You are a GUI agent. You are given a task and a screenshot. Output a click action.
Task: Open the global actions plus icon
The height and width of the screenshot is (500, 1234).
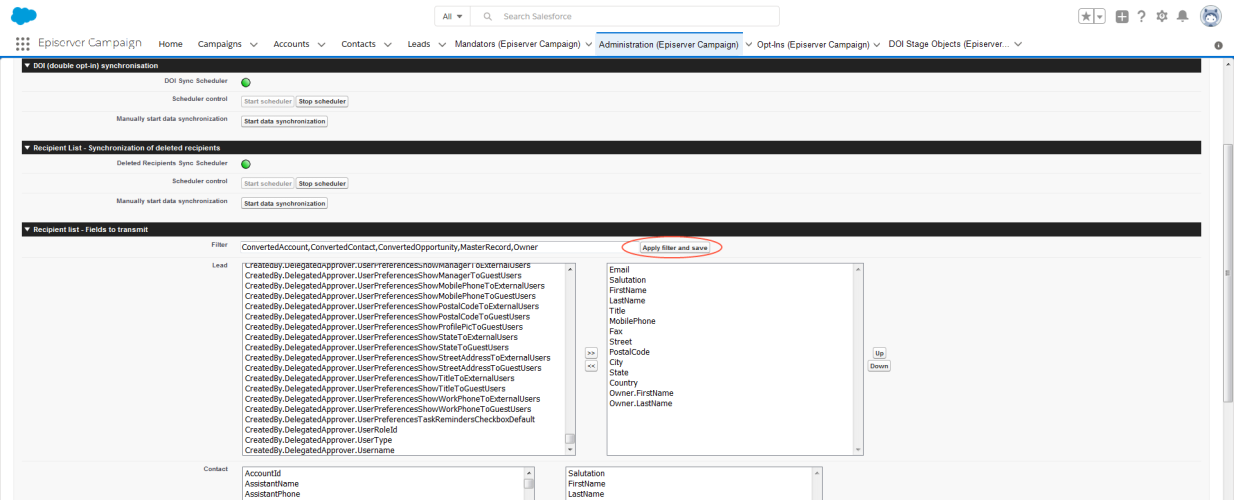click(x=1123, y=16)
